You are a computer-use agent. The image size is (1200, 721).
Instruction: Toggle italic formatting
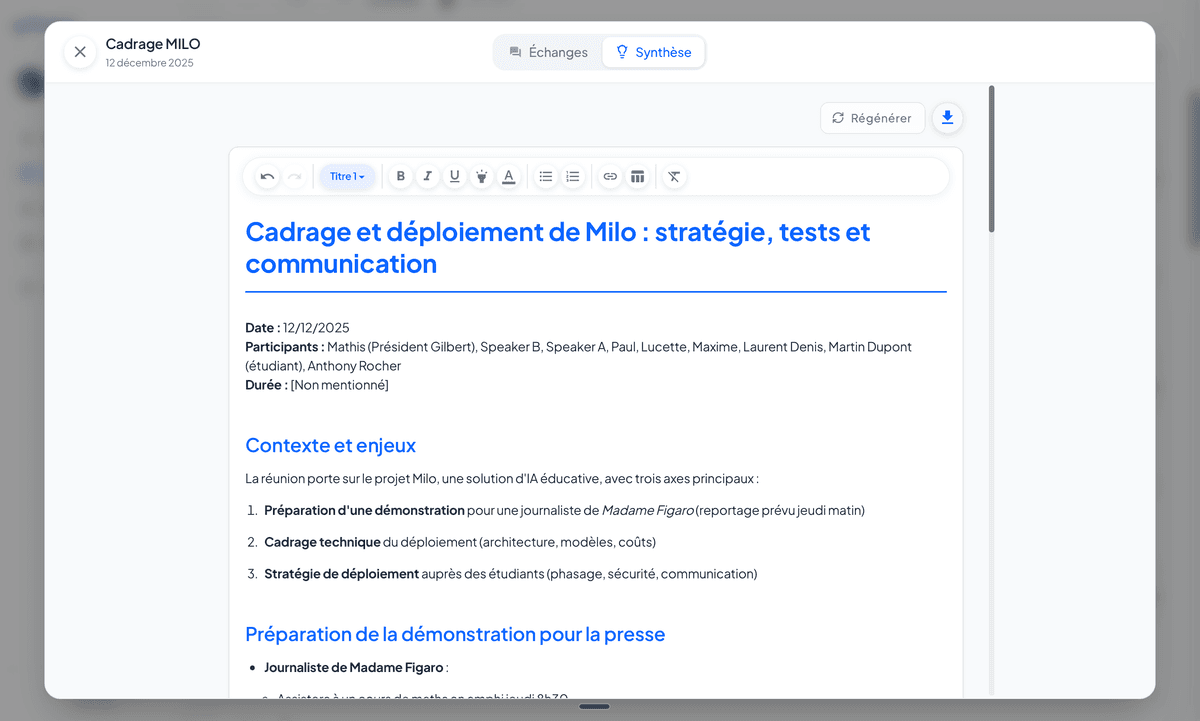tap(428, 177)
